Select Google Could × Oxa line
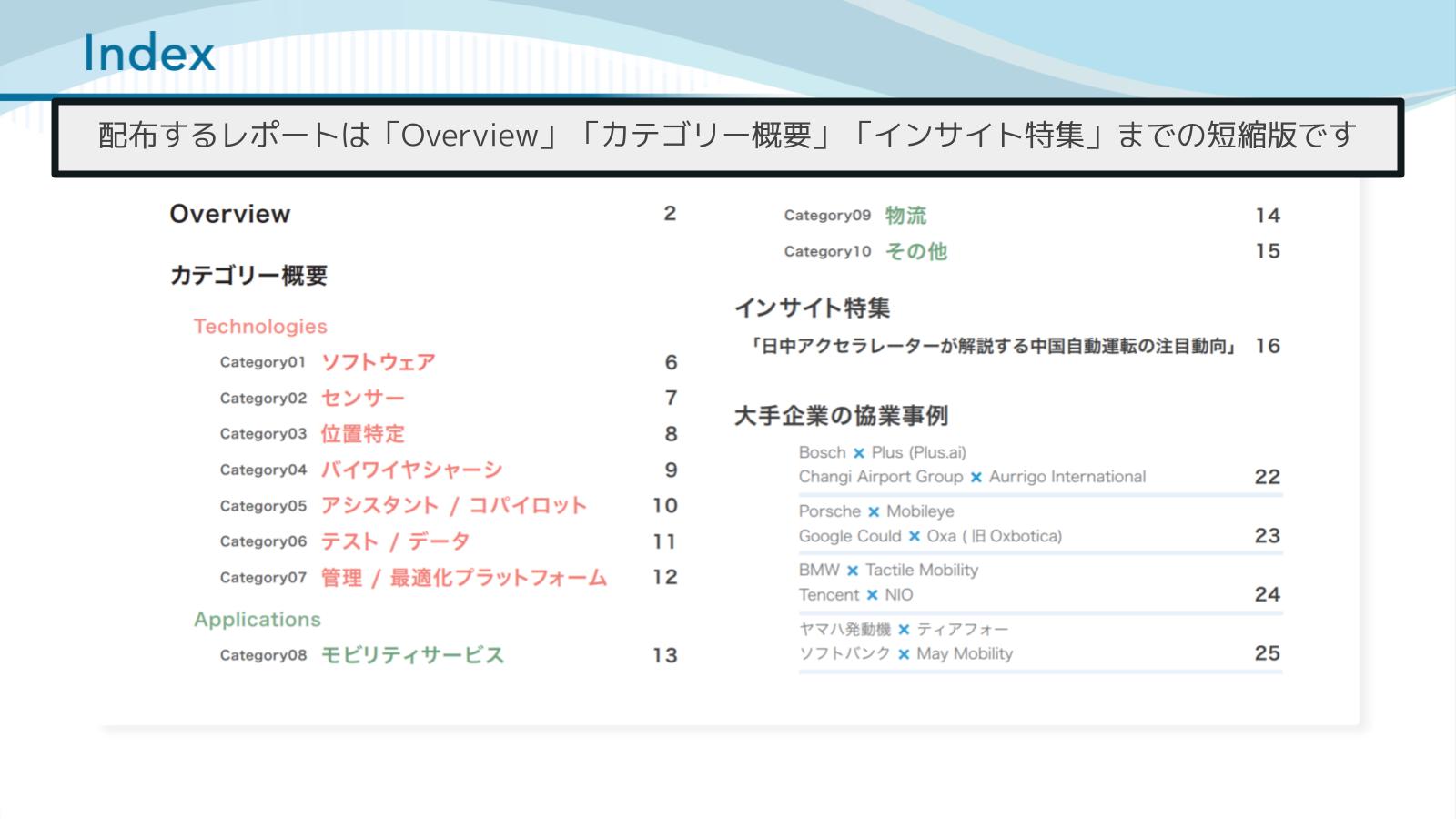Viewport: 1456px width, 819px height. coord(930,536)
